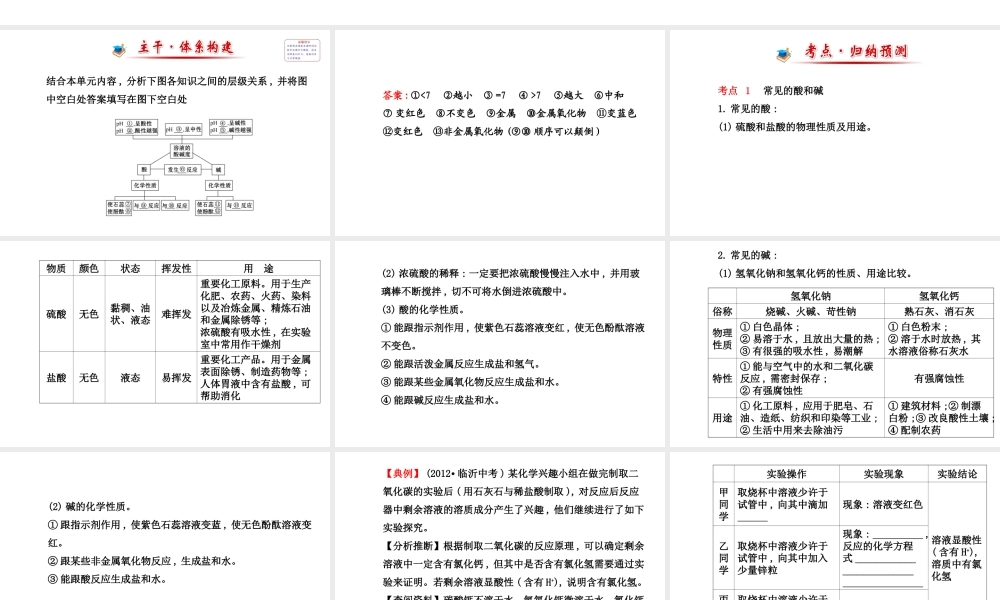
Task: Click answer ⑬非金属氧化物 text
Action: pos(467,131)
